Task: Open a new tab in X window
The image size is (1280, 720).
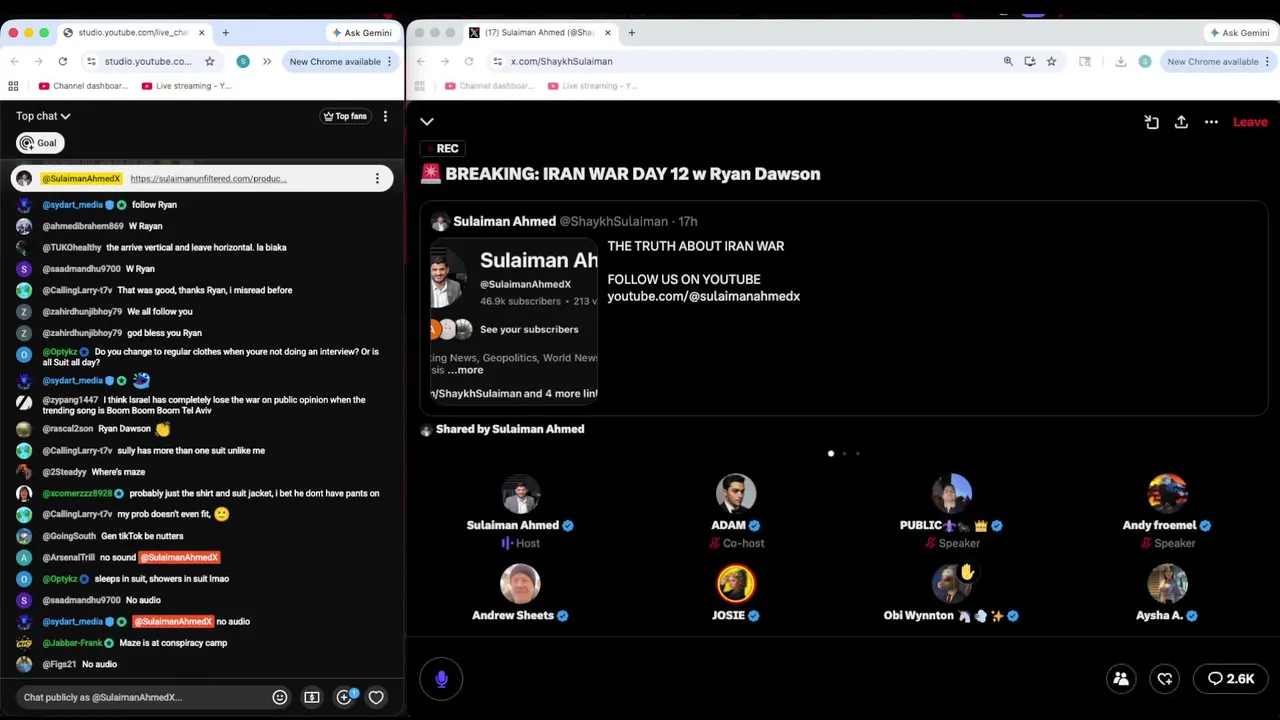Action: pos(631,33)
